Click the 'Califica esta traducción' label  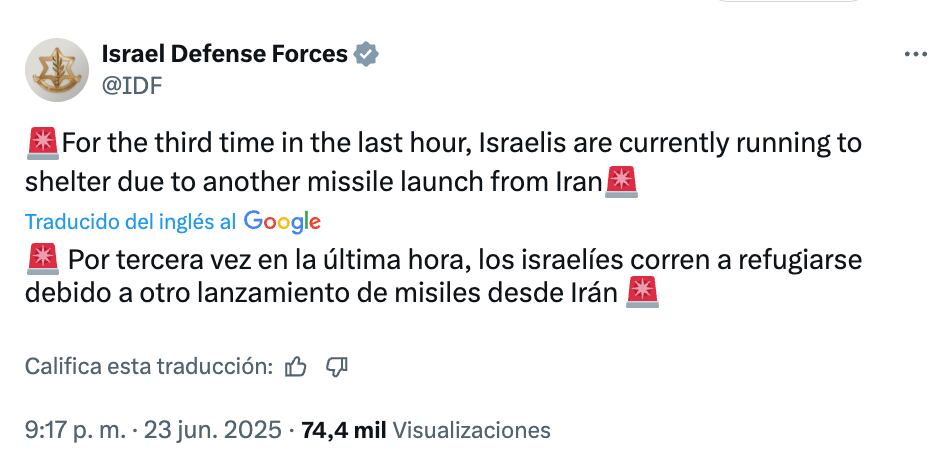pyautogui.click(x=148, y=367)
